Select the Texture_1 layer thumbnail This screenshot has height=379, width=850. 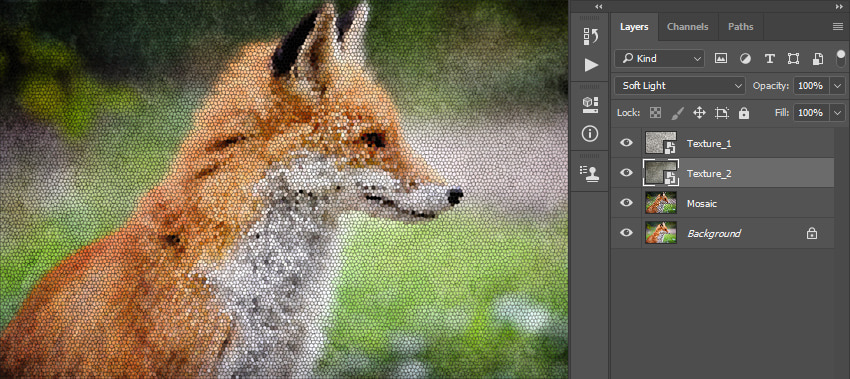click(x=660, y=143)
